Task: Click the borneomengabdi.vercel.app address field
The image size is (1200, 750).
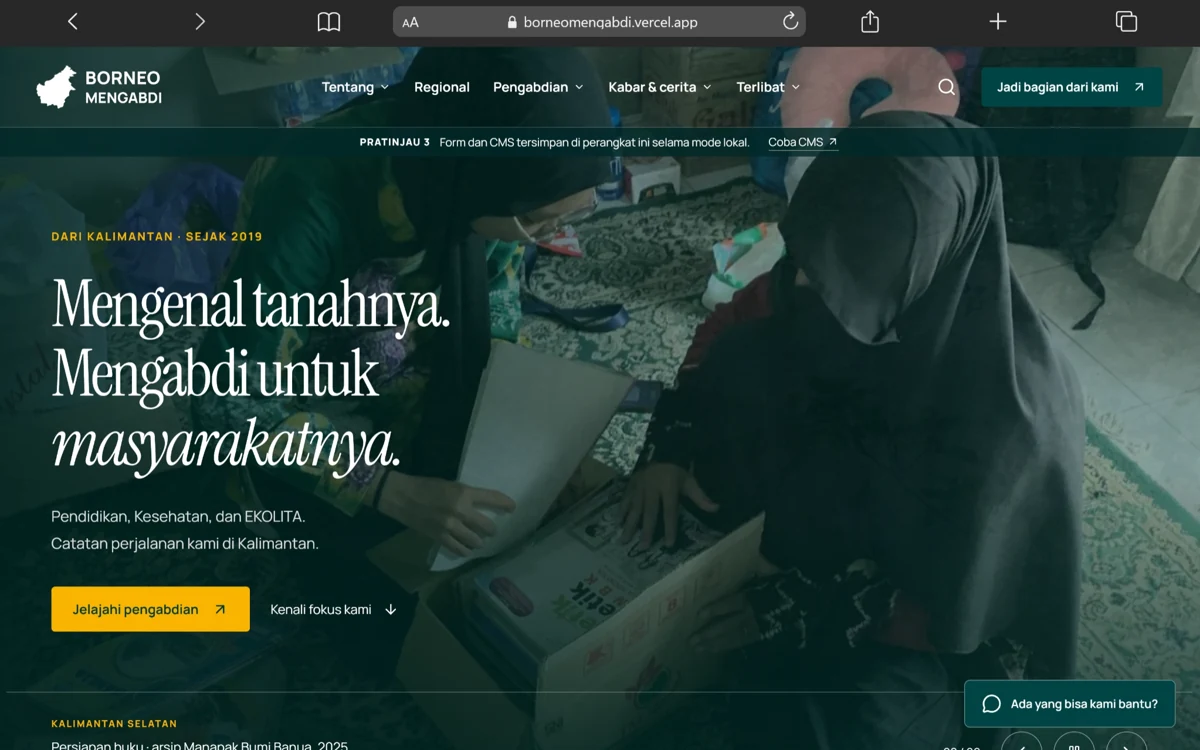Action: (599, 22)
